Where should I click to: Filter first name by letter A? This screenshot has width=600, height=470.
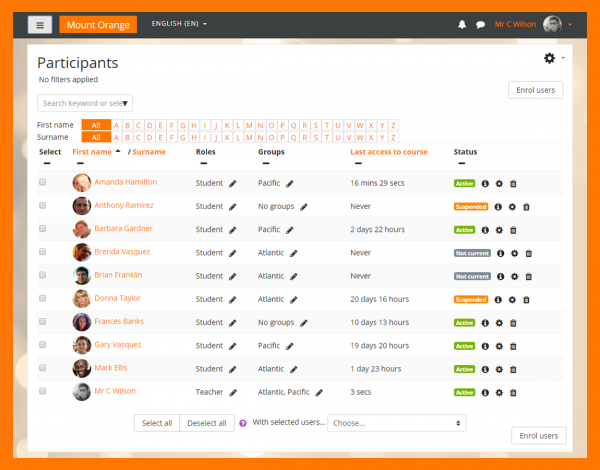tap(116, 125)
